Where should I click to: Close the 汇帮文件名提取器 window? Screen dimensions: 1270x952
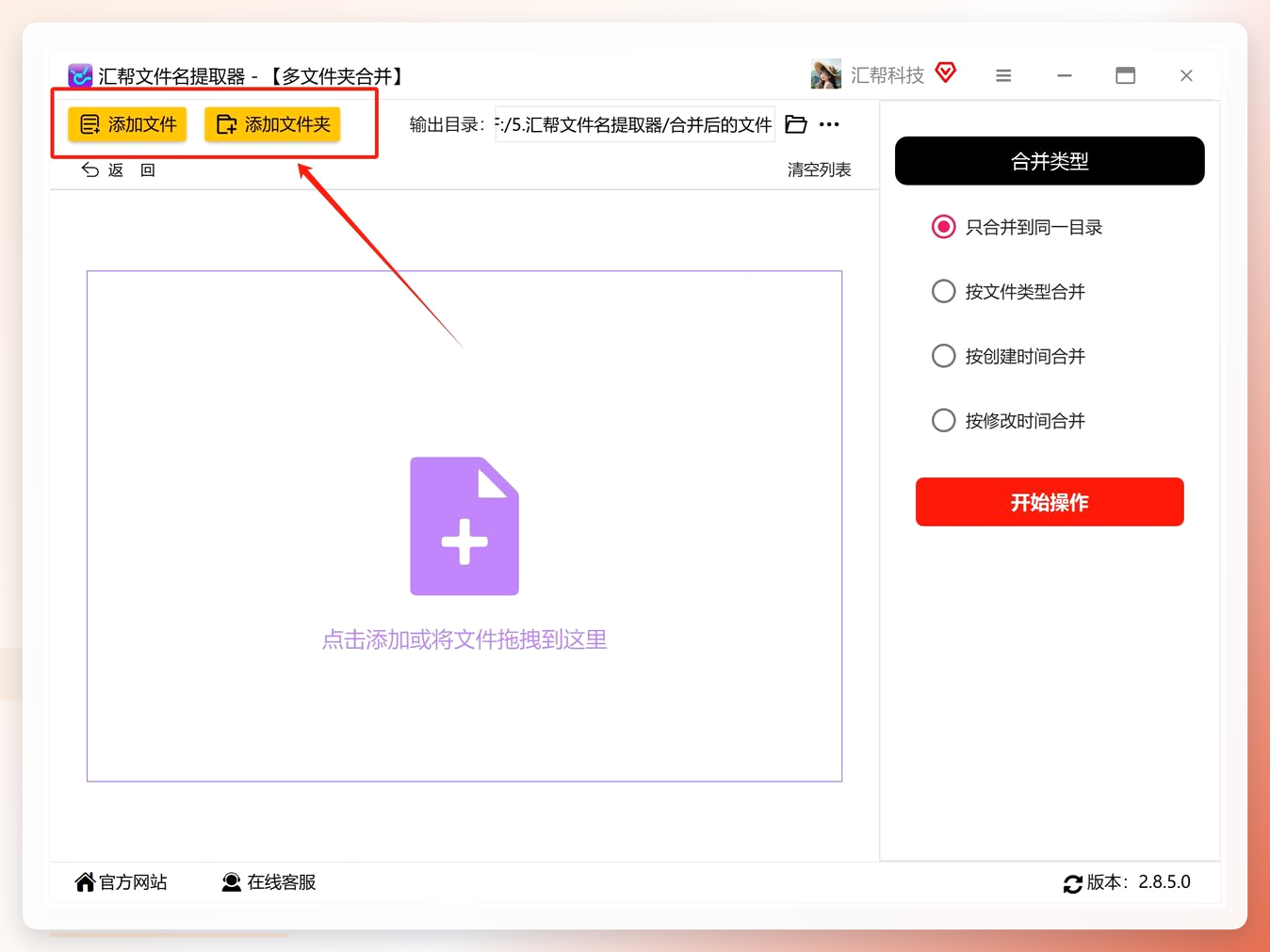(x=1186, y=75)
